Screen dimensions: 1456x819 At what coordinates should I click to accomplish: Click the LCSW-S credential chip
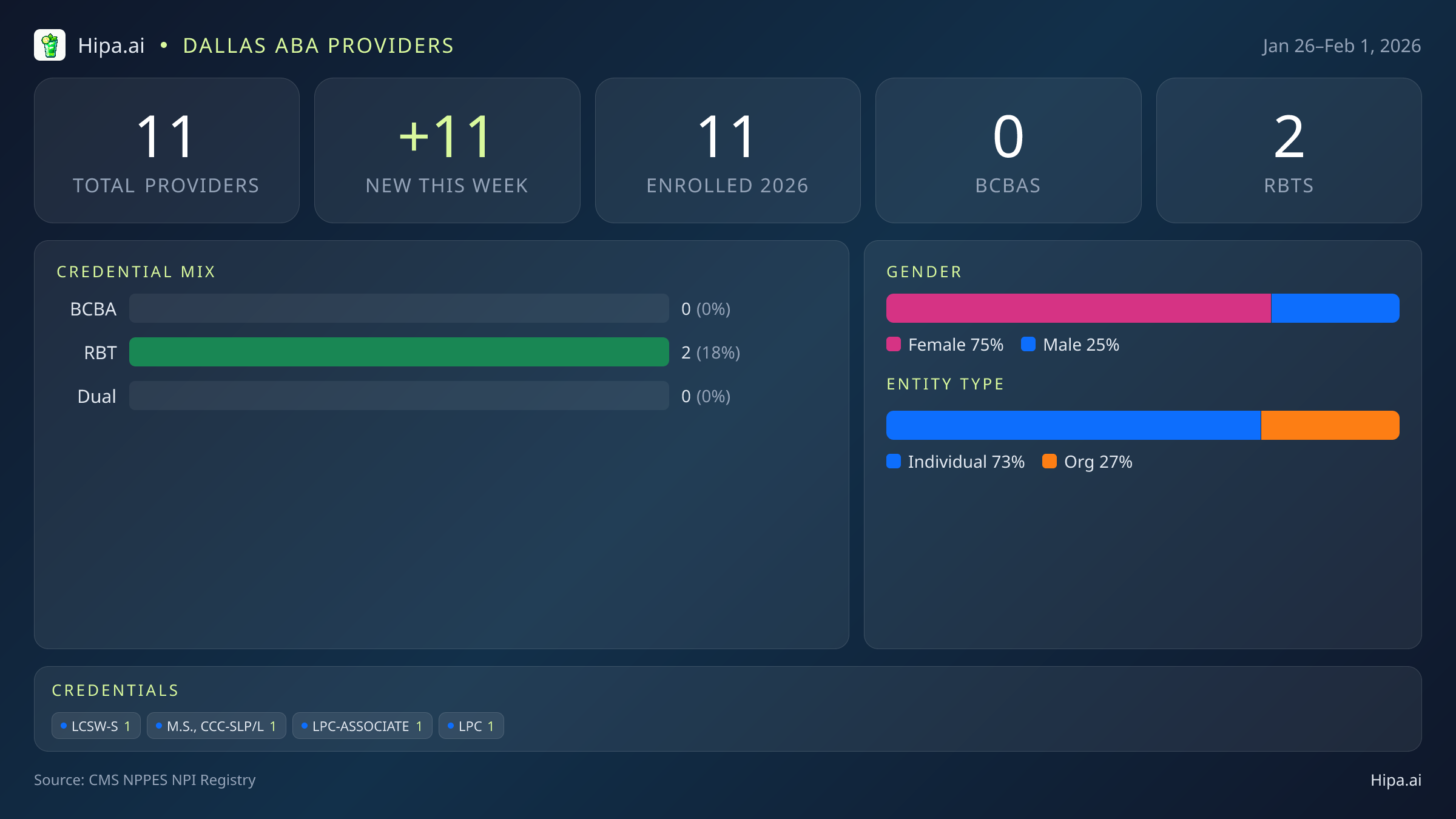[95, 726]
